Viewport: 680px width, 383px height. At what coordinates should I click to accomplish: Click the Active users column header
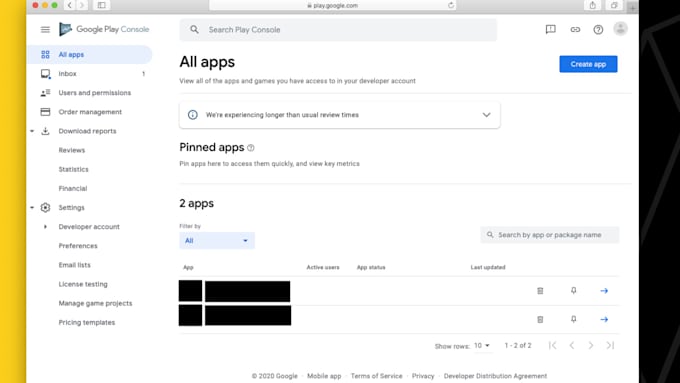coord(323,267)
